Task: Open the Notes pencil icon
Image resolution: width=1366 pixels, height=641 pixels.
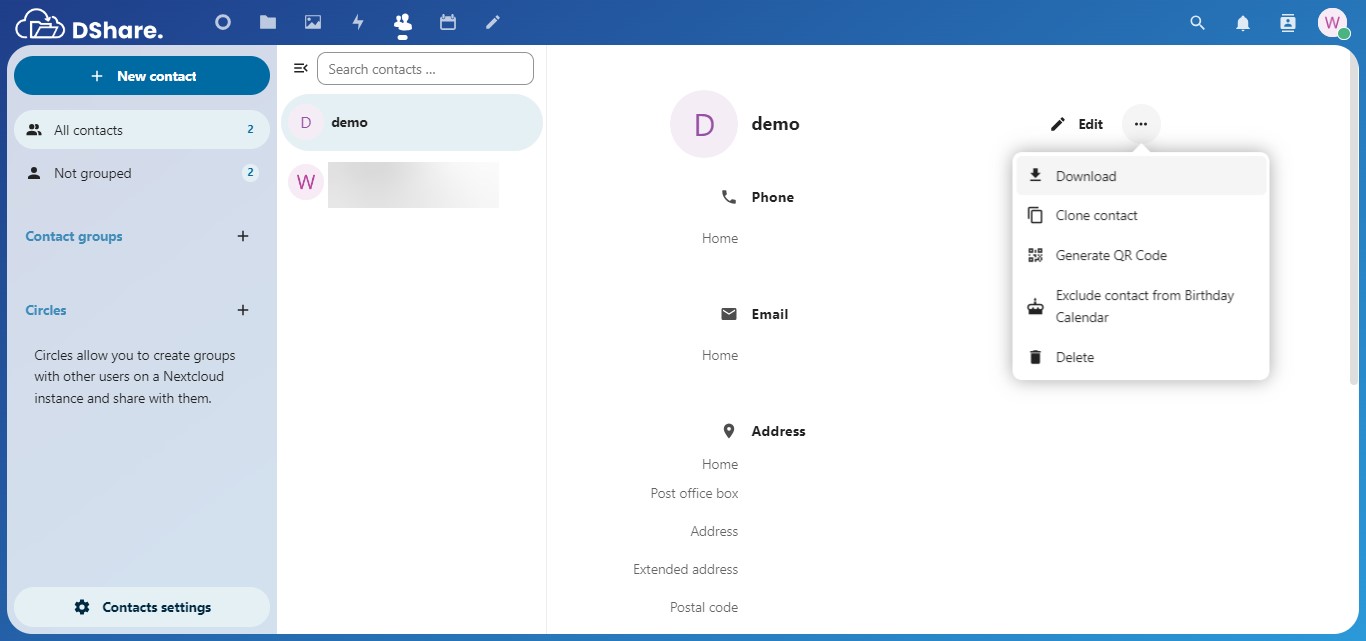Action: pos(492,22)
